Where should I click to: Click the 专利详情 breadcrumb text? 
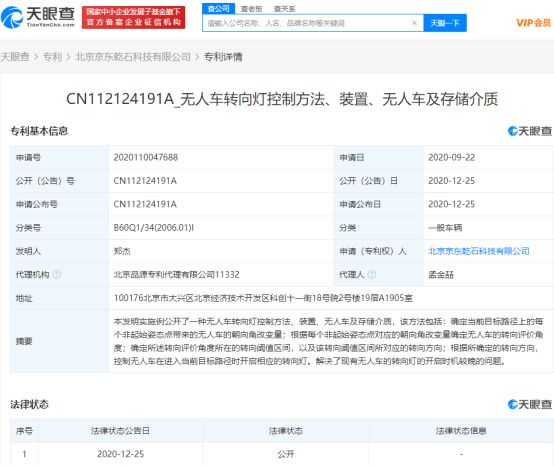point(223,57)
